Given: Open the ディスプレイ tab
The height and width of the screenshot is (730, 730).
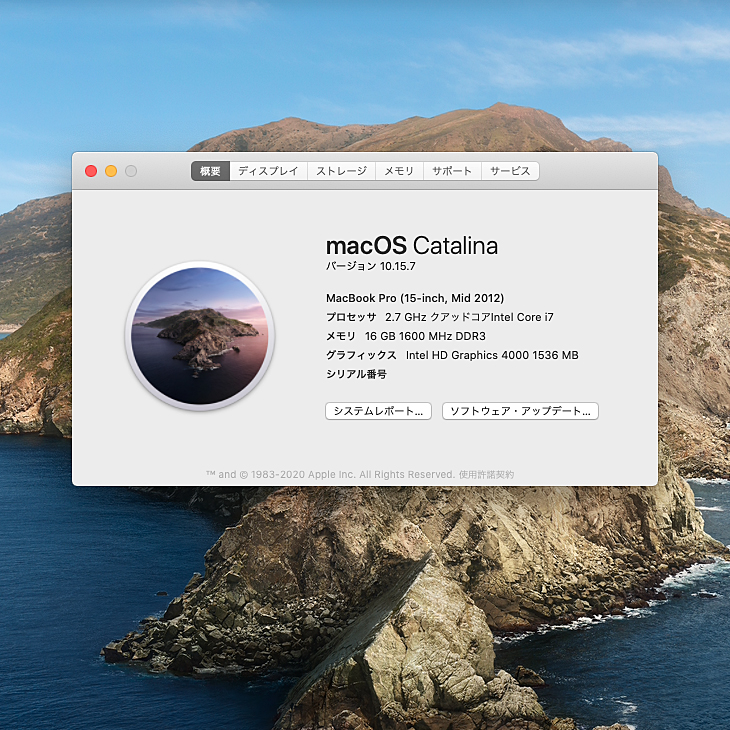Looking at the screenshot, I should tap(268, 171).
